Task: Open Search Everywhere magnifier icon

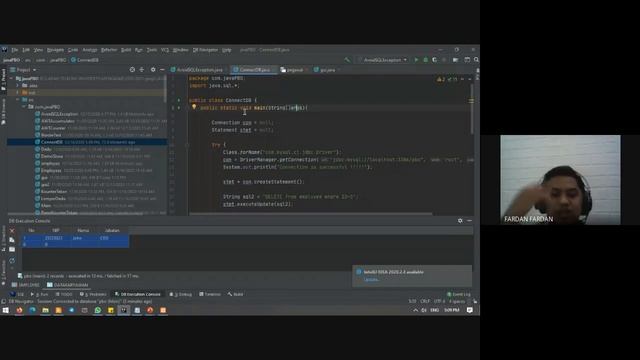Action: pos(476,60)
